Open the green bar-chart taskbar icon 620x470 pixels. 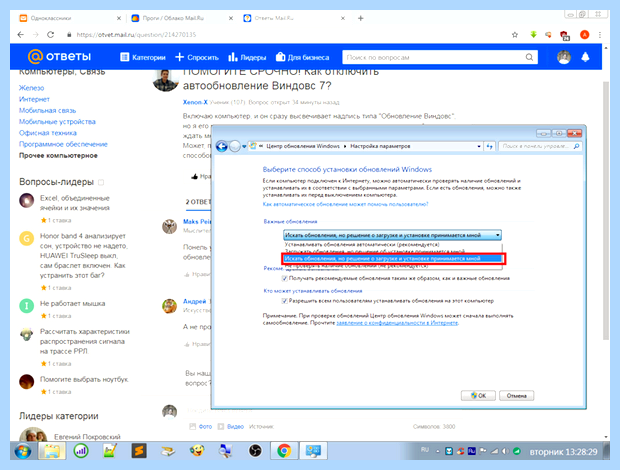pyautogui.click(x=81, y=451)
